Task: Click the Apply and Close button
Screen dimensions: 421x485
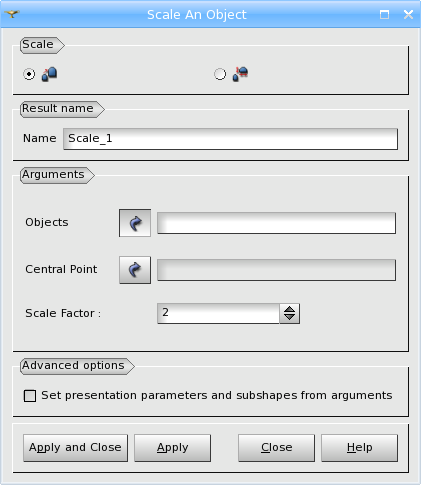Action: 75,448
